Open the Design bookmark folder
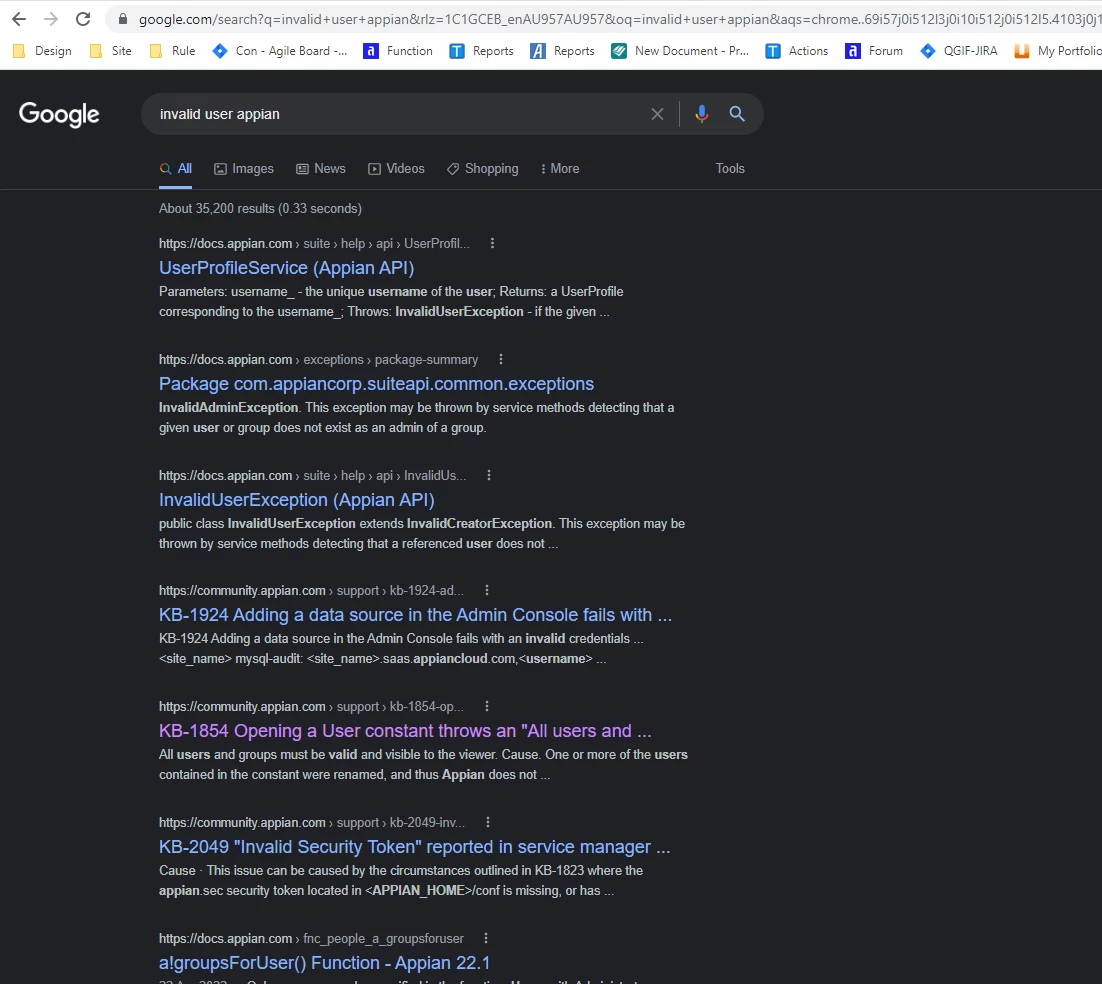This screenshot has width=1102, height=984. [x=42, y=51]
